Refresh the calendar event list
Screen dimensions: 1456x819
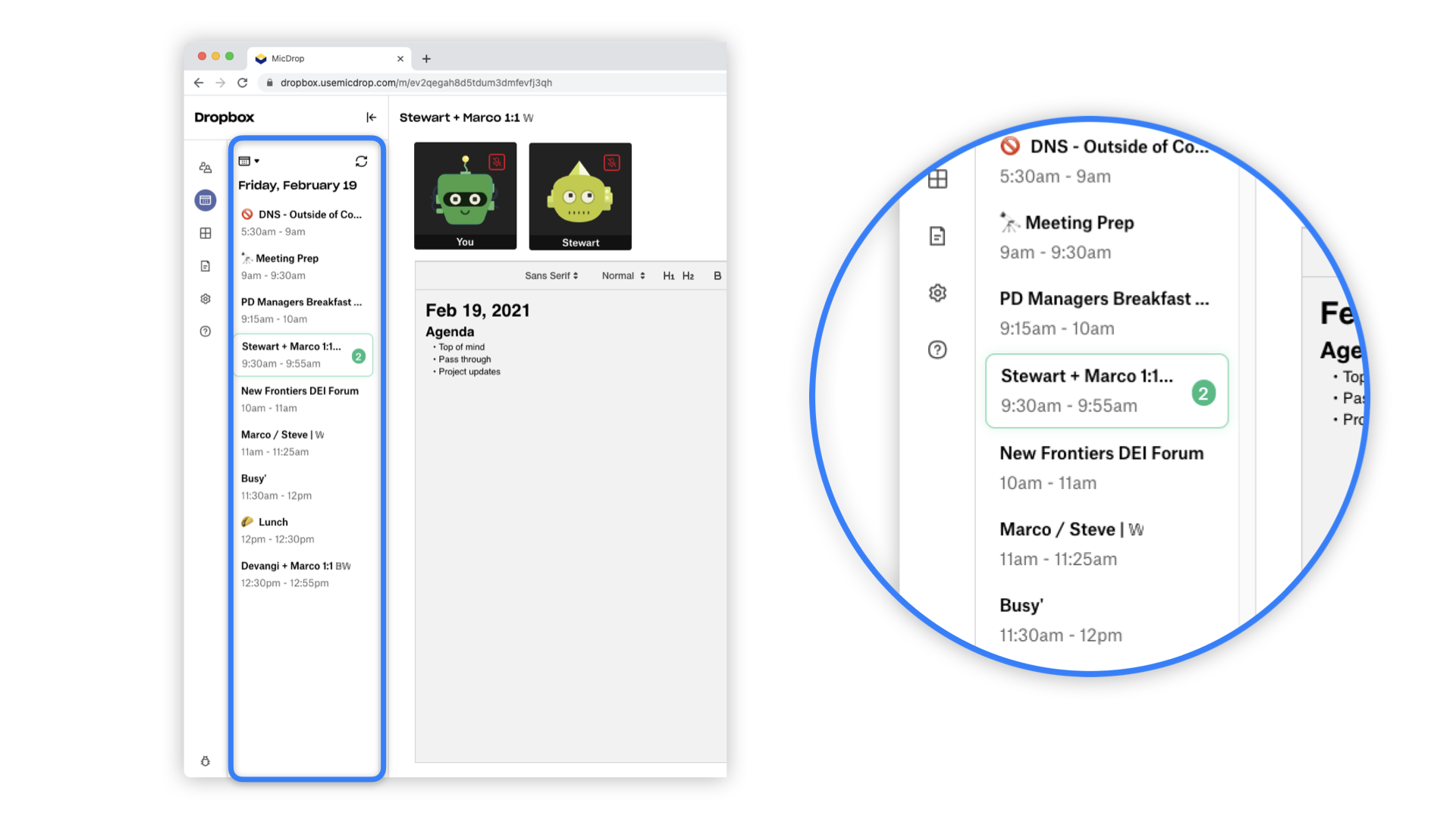pyautogui.click(x=361, y=161)
